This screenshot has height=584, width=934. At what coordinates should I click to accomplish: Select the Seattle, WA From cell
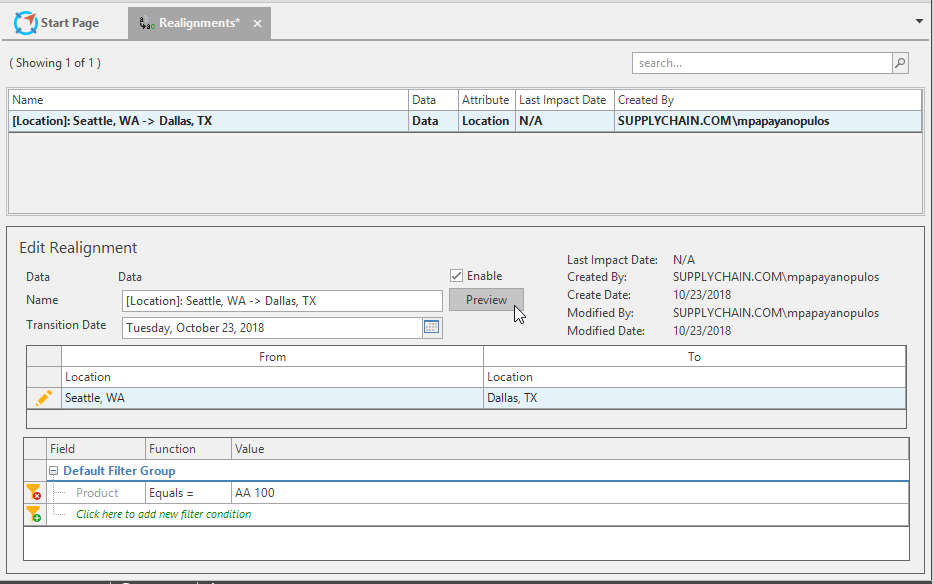tap(272, 398)
